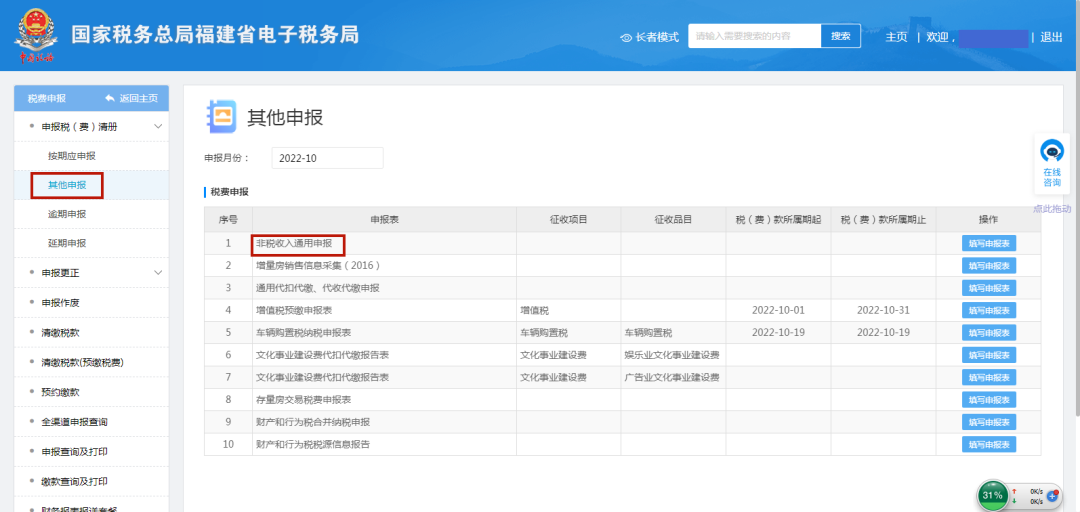Fill in form for 车辆购置税纳税申报表

(x=988, y=332)
